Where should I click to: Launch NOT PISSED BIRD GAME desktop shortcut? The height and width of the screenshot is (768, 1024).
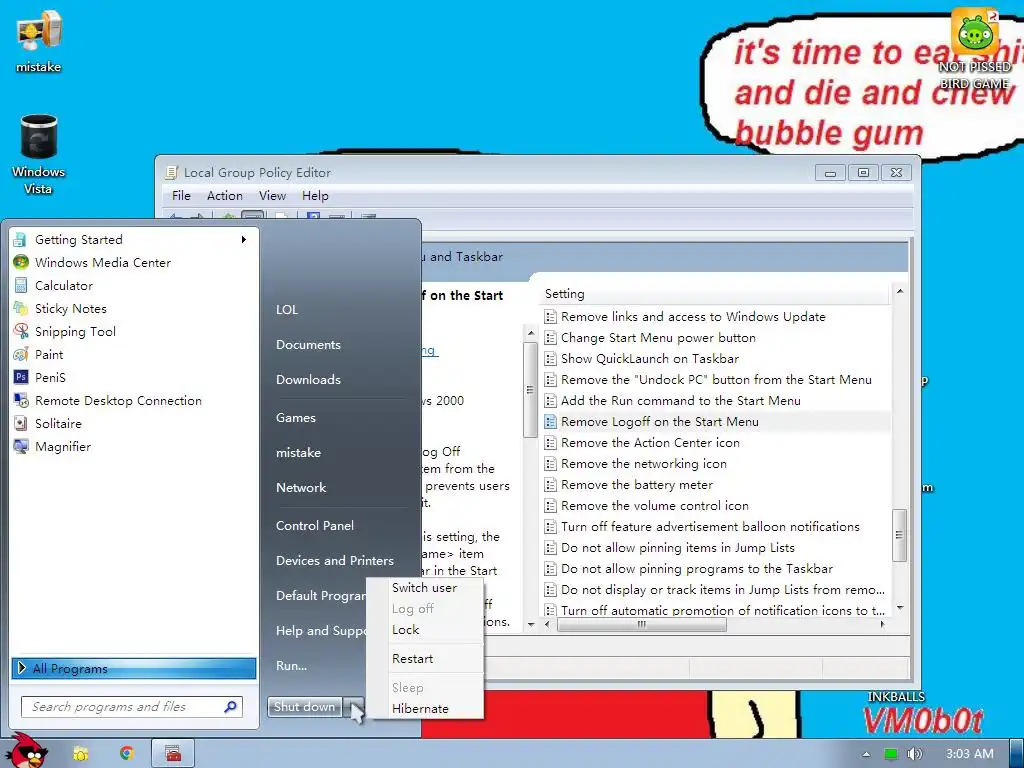click(974, 49)
